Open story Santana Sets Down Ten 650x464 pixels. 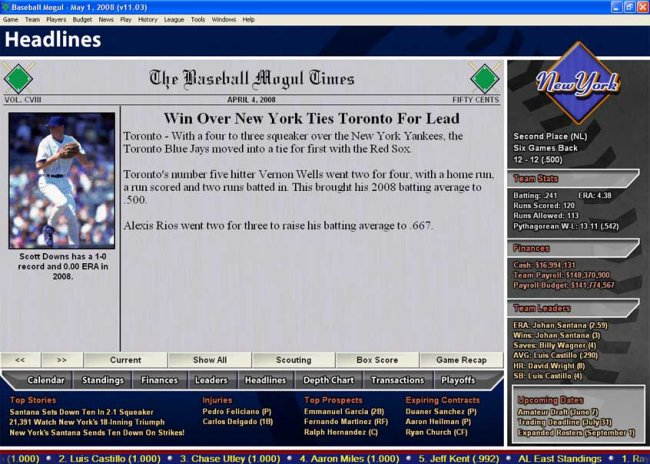(81, 412)
